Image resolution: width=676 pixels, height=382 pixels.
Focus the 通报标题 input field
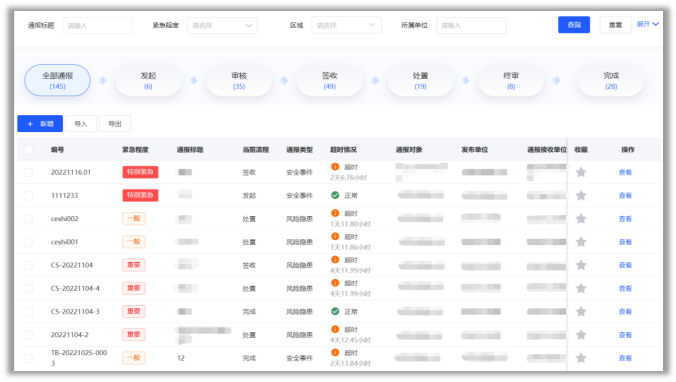(x=98, y=25)
